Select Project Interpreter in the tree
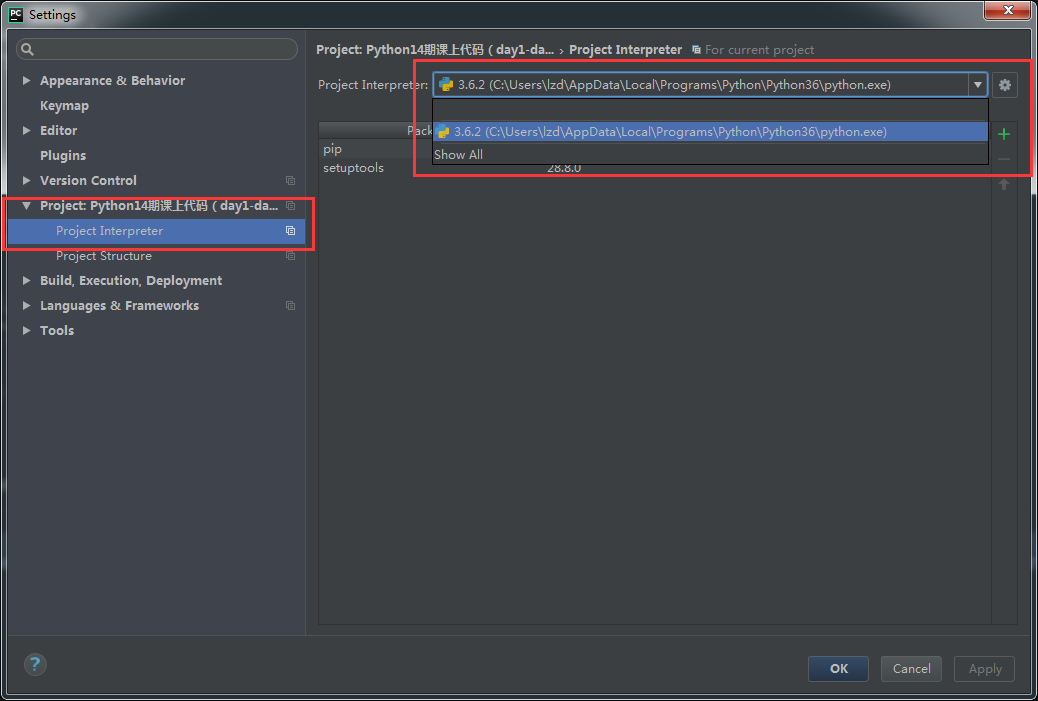 [x=156, y=230]
